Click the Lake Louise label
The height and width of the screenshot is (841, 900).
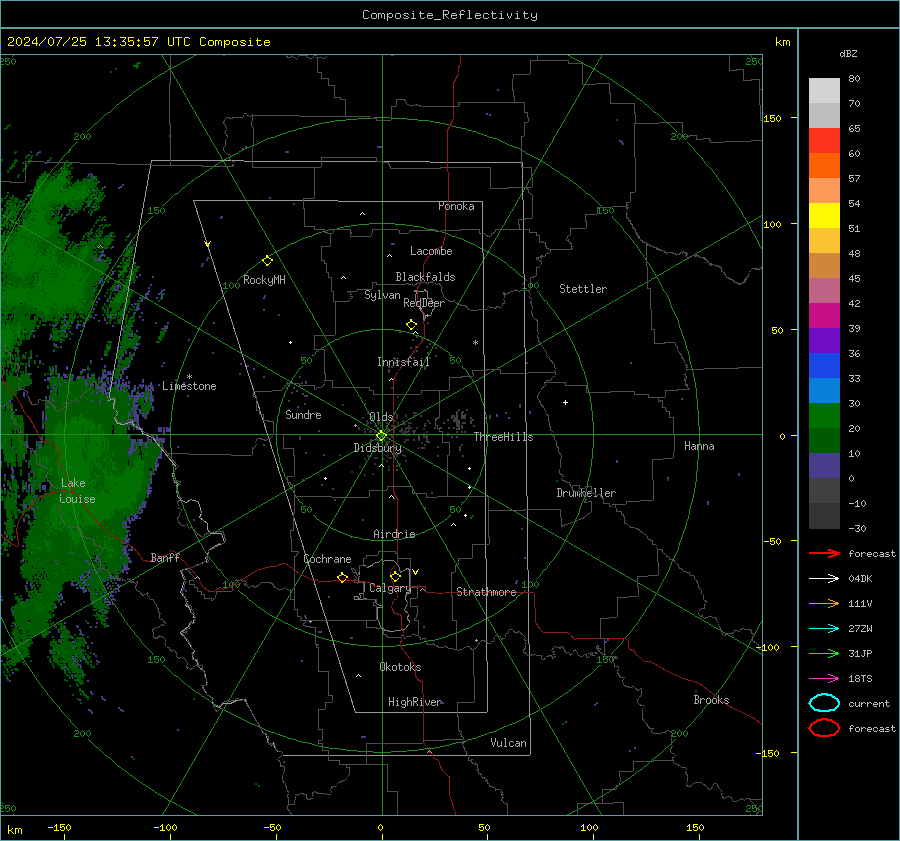pos(78,491)
